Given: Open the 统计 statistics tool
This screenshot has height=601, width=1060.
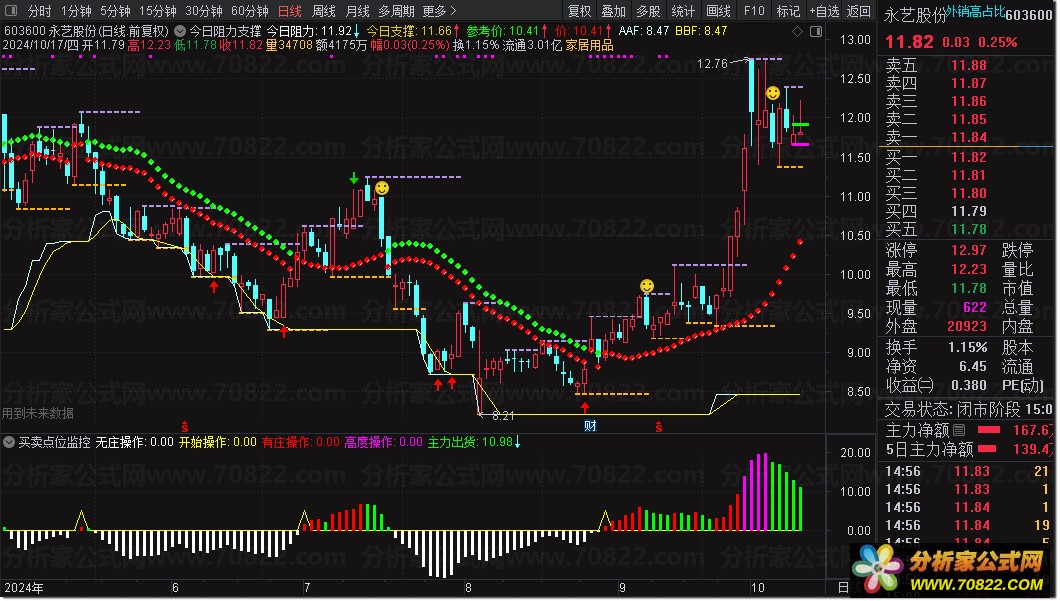Looking at the screenshot, I should point(683,11).
